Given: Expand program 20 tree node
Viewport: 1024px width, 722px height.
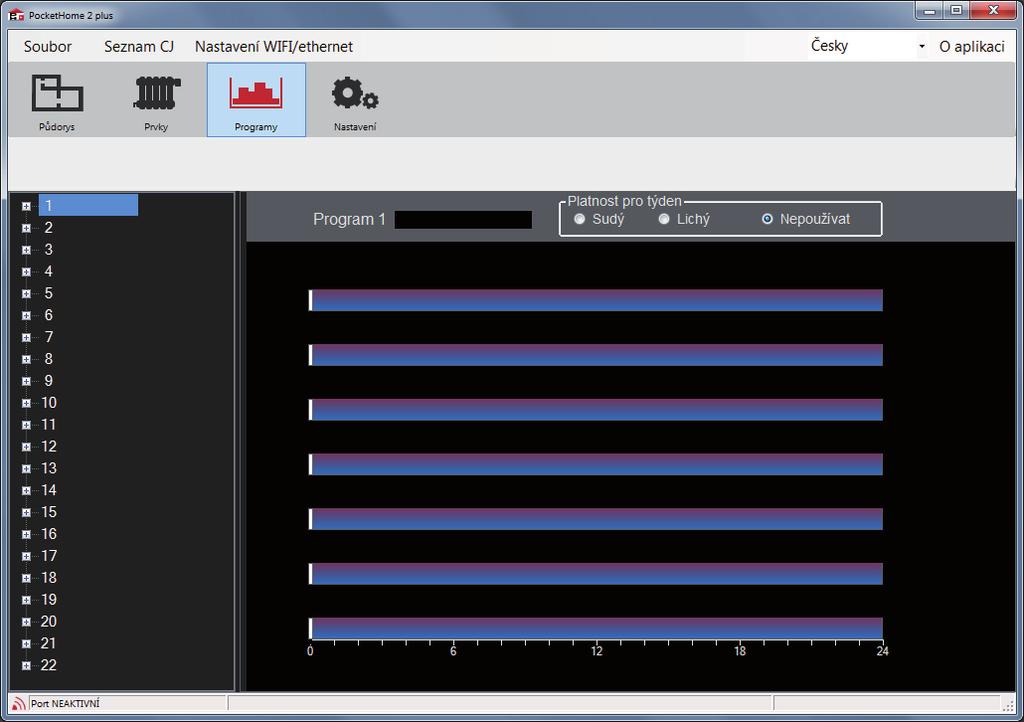Looking at the screenshot, I should [26, 622].
